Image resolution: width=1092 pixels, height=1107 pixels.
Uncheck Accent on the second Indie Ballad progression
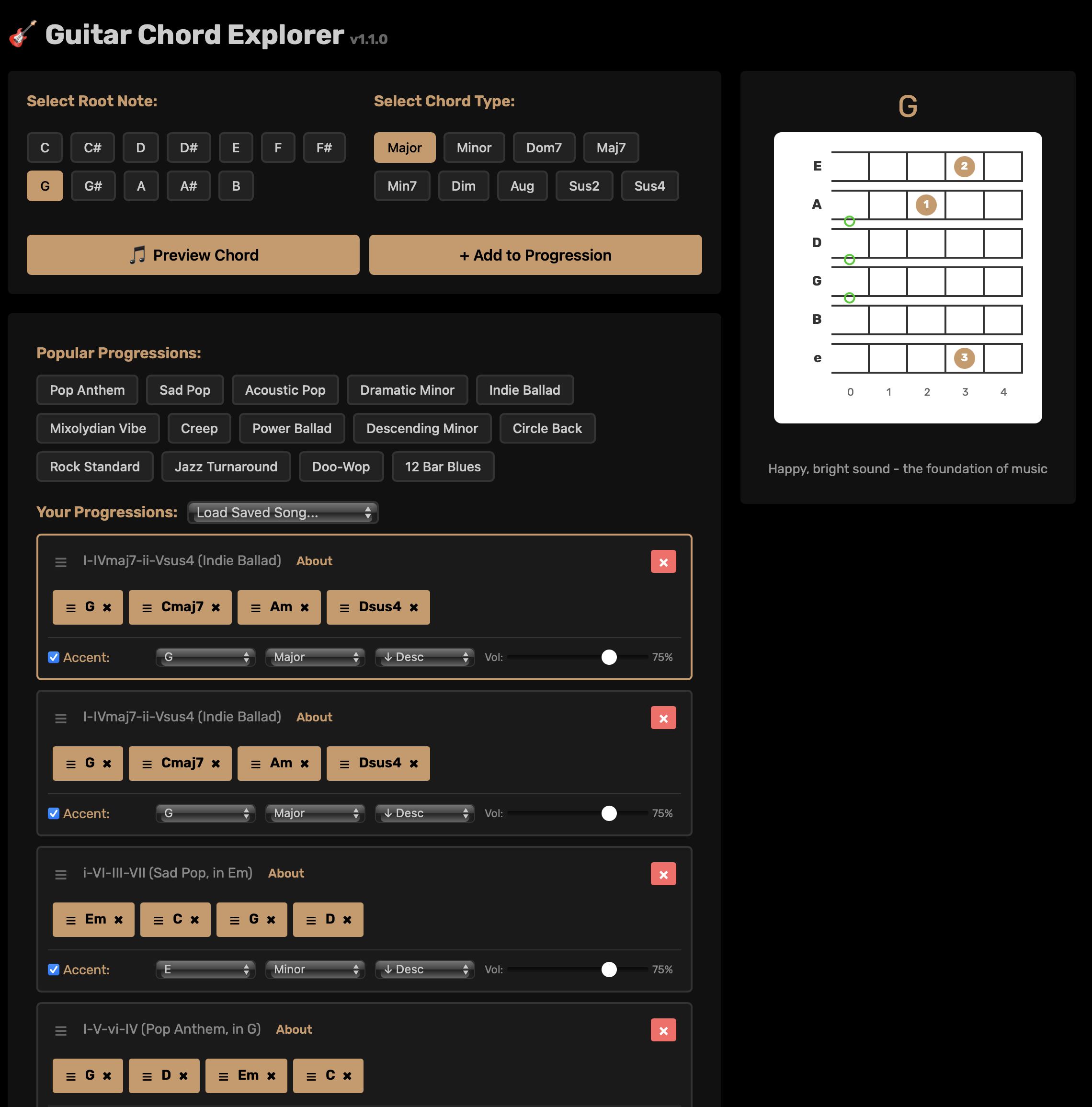point(53,813)
